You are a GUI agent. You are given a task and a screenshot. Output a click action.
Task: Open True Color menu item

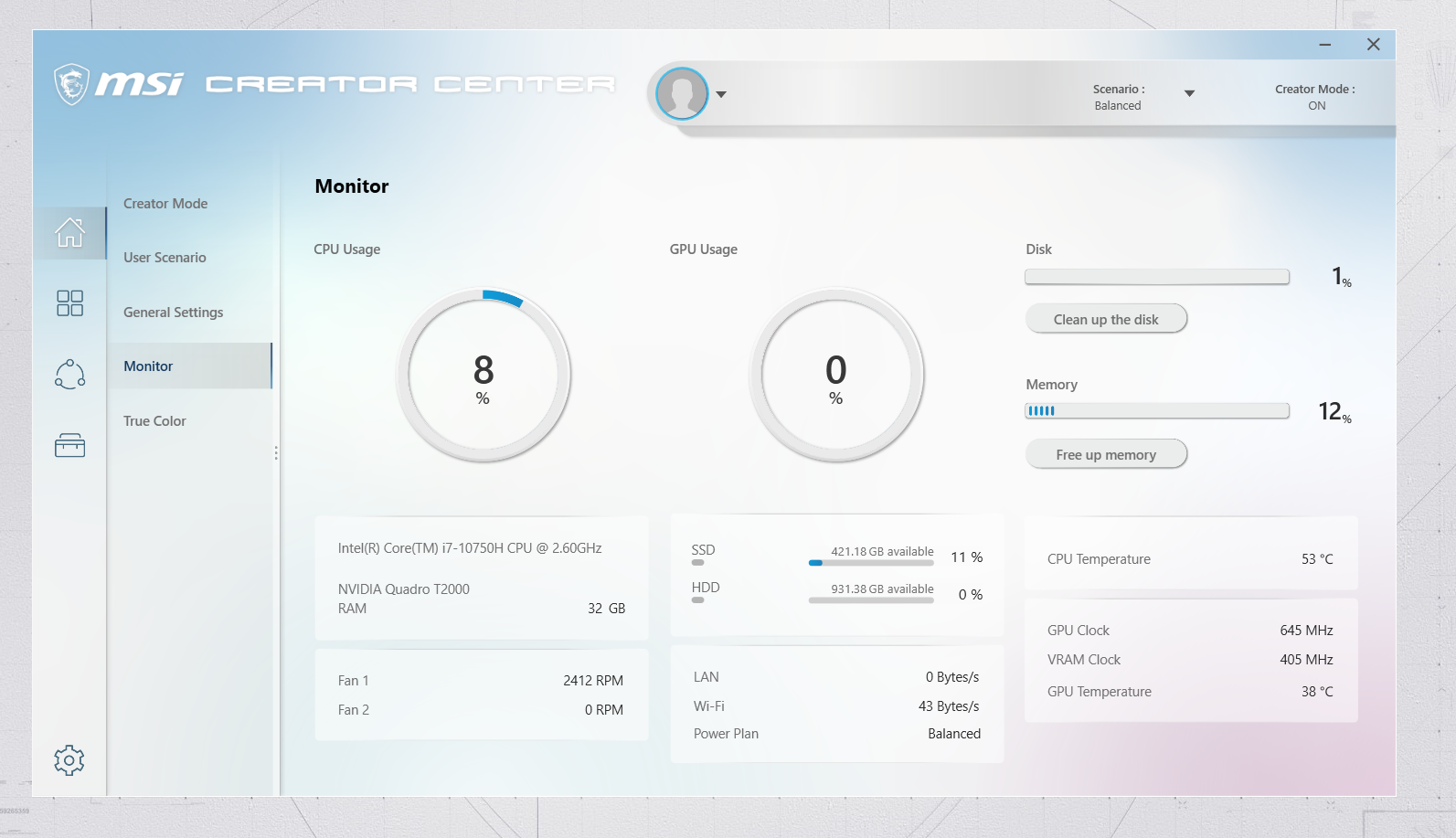(x=154, y=420)
